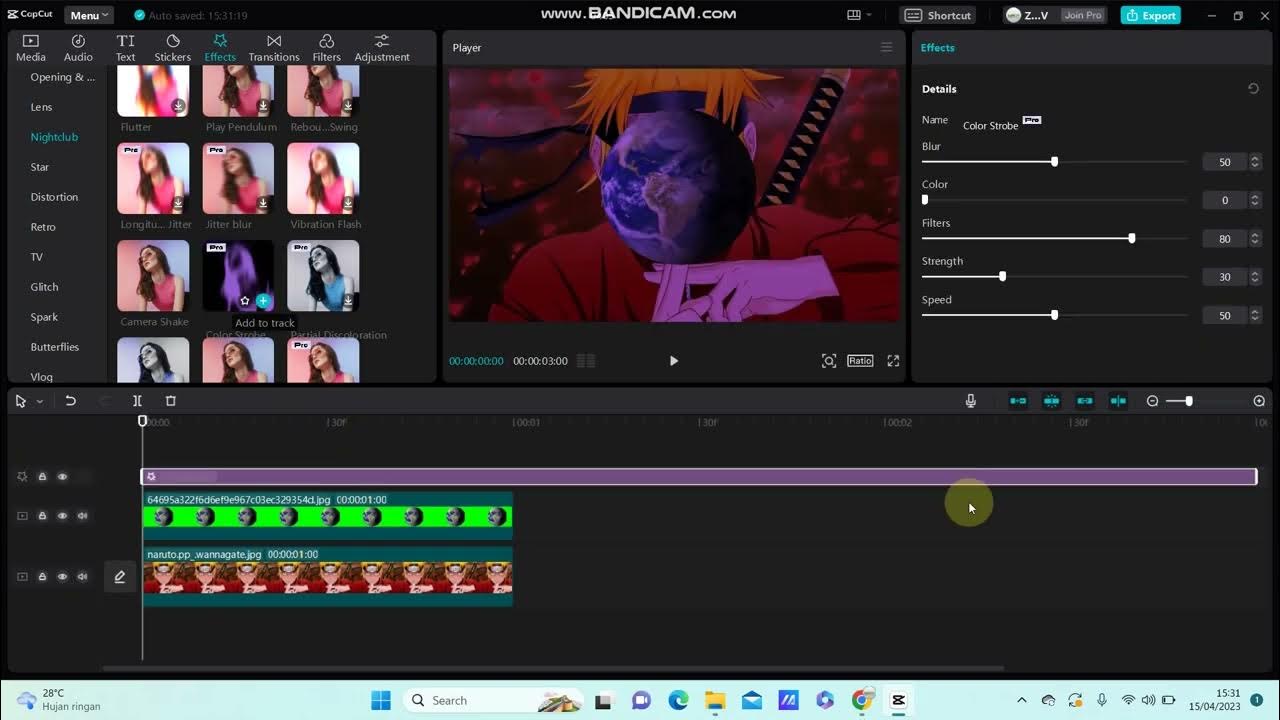Lock the effect track
The width and height of the screenshot is (1280, 720).
pos(42,477)
